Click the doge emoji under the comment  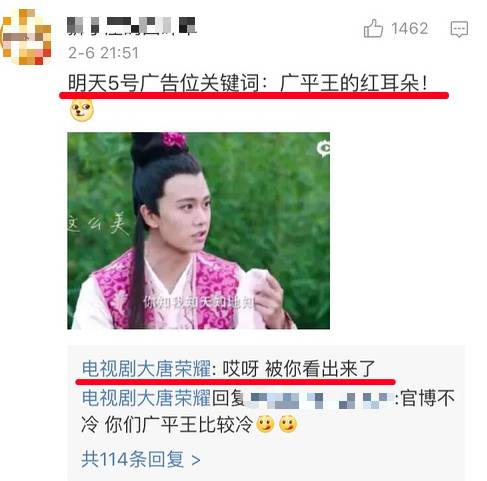tap(82, 111)
